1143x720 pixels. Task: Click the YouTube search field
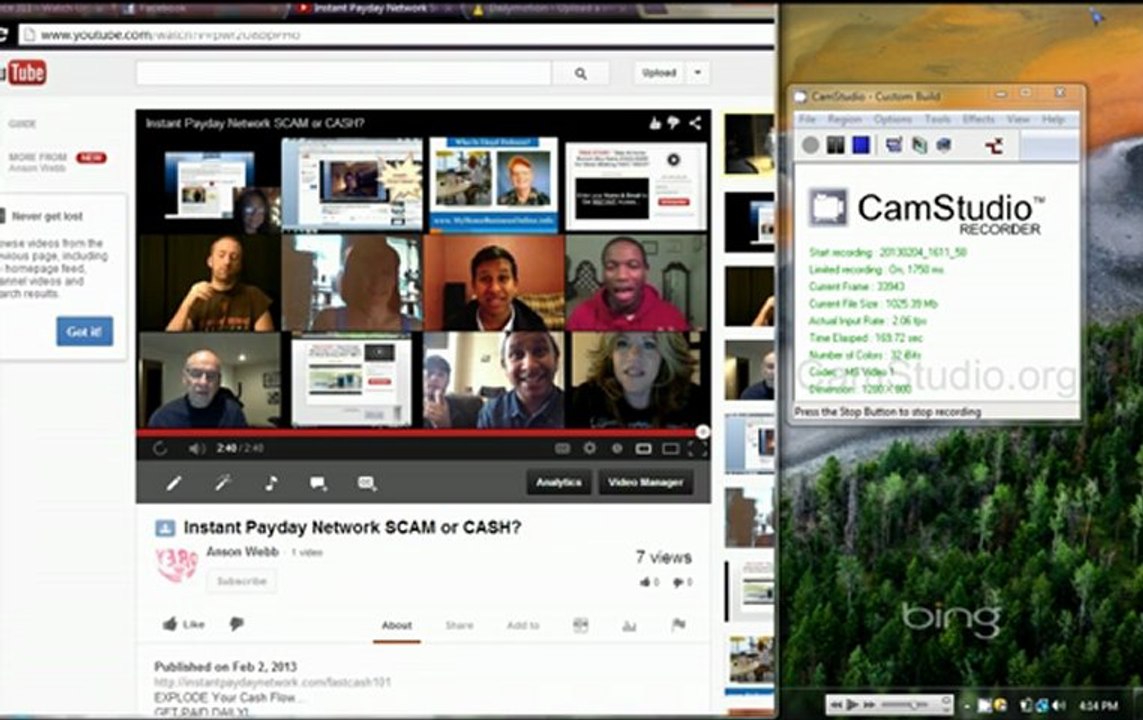pyautogui.click(x=343, y=73)
